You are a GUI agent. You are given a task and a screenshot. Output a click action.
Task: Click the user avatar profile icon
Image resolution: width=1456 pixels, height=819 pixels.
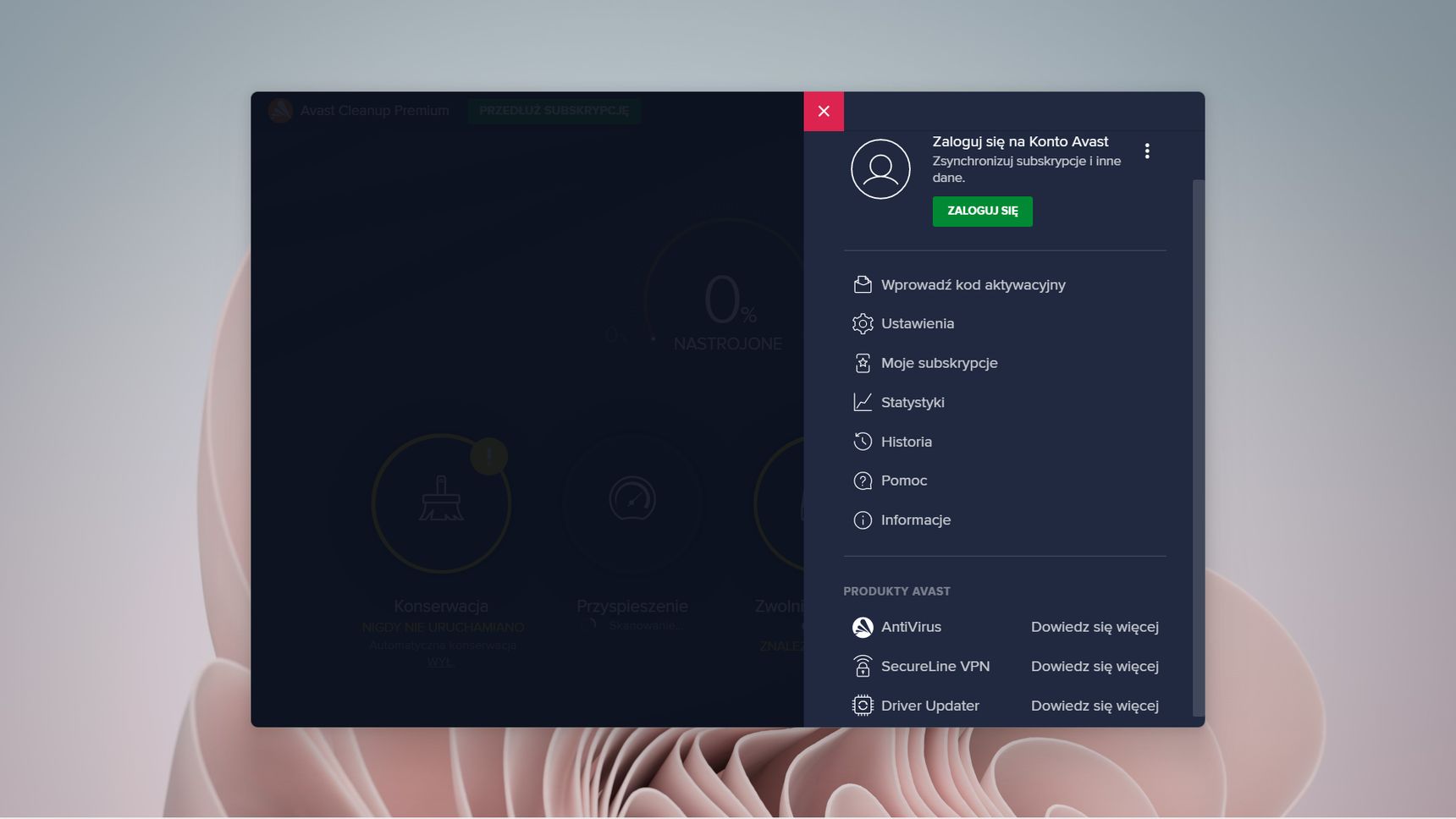880,169
